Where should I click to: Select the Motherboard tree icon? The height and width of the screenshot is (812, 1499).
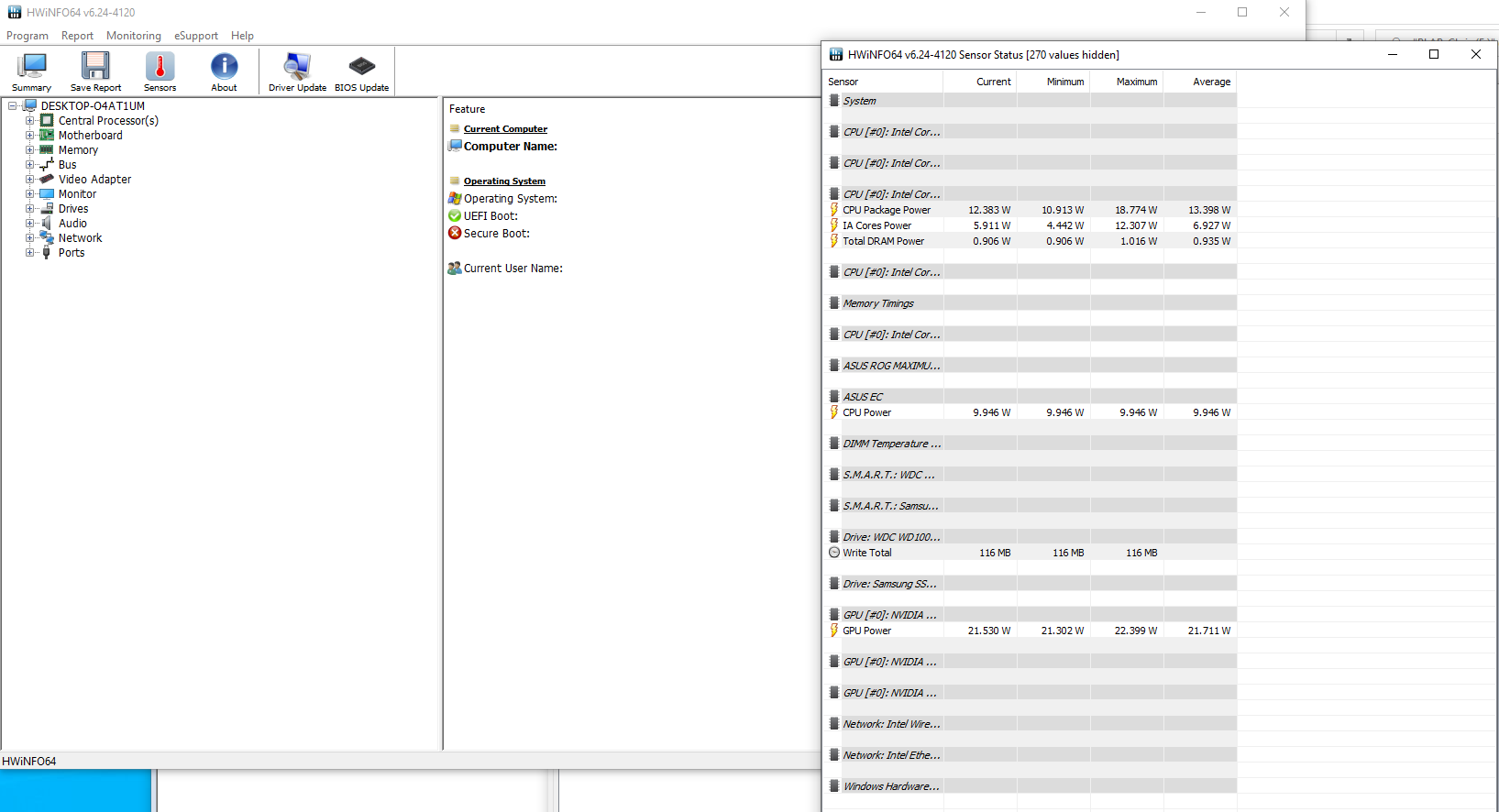coord(47,135)
